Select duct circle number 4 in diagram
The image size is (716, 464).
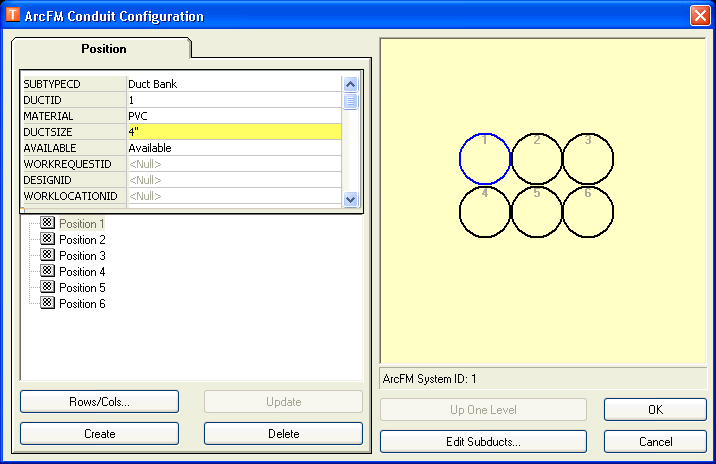click(x=484, y=211)
